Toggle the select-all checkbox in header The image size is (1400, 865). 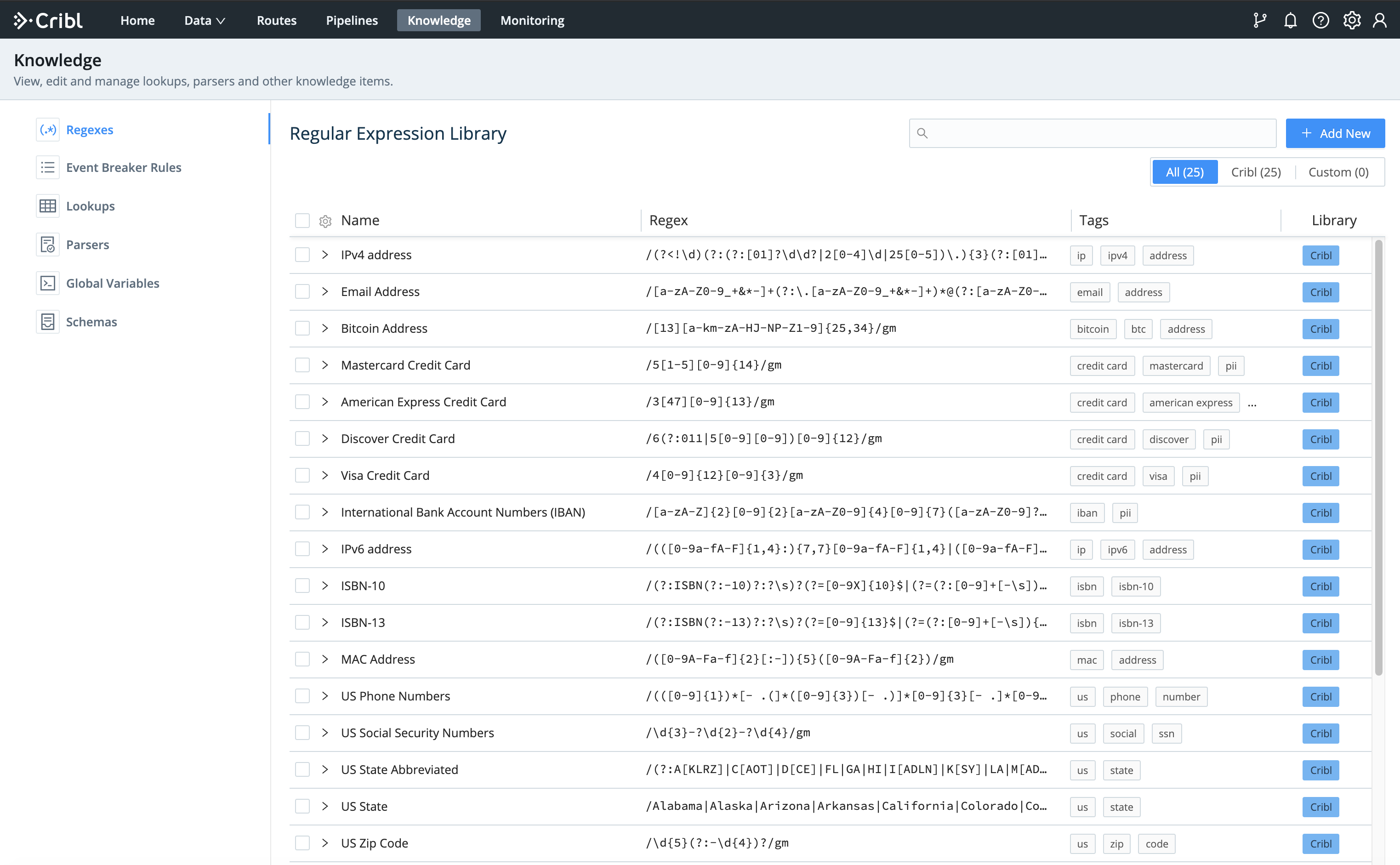coord(302,221)
